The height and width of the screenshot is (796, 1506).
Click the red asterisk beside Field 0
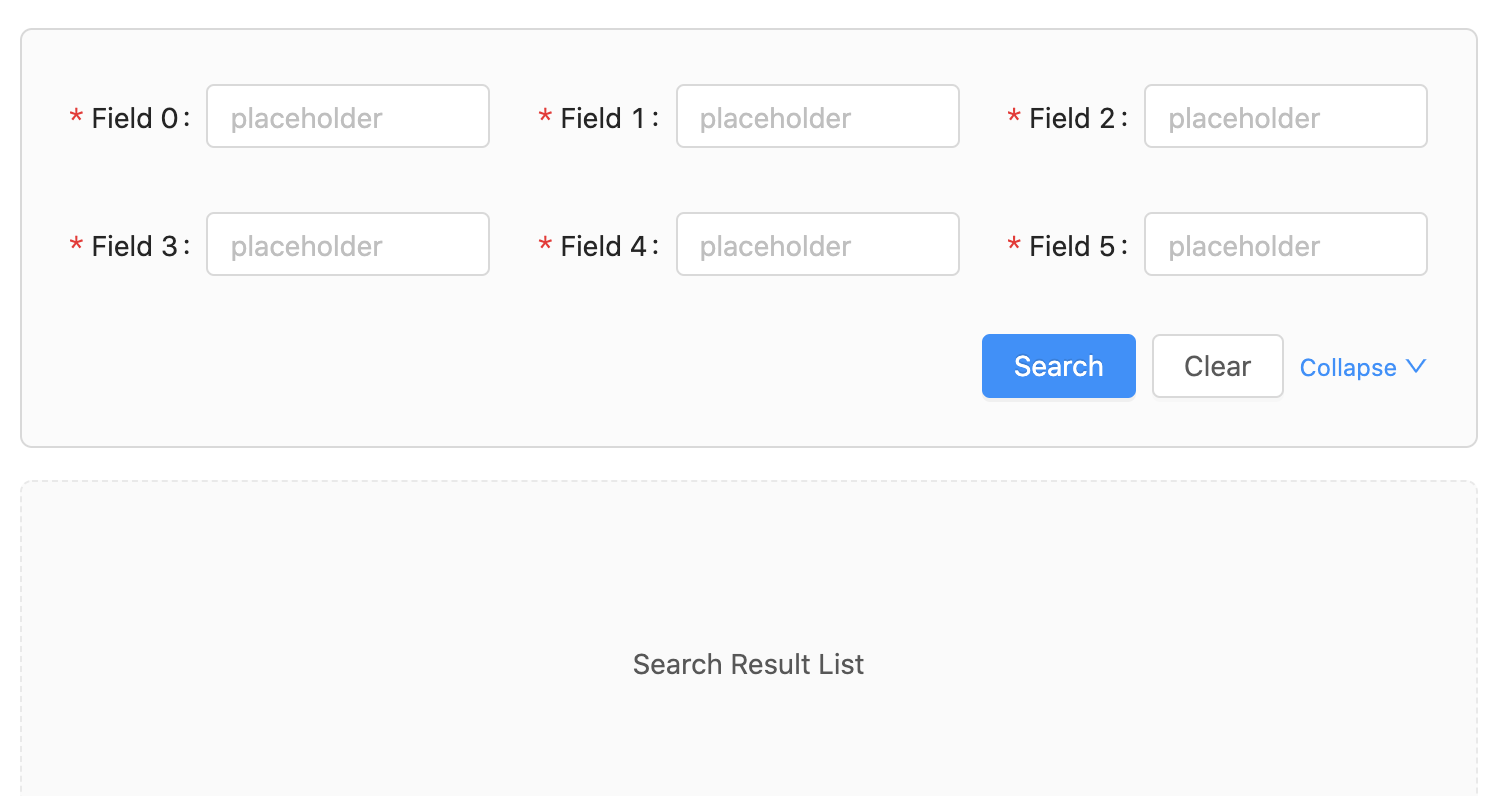click(76, 118)
